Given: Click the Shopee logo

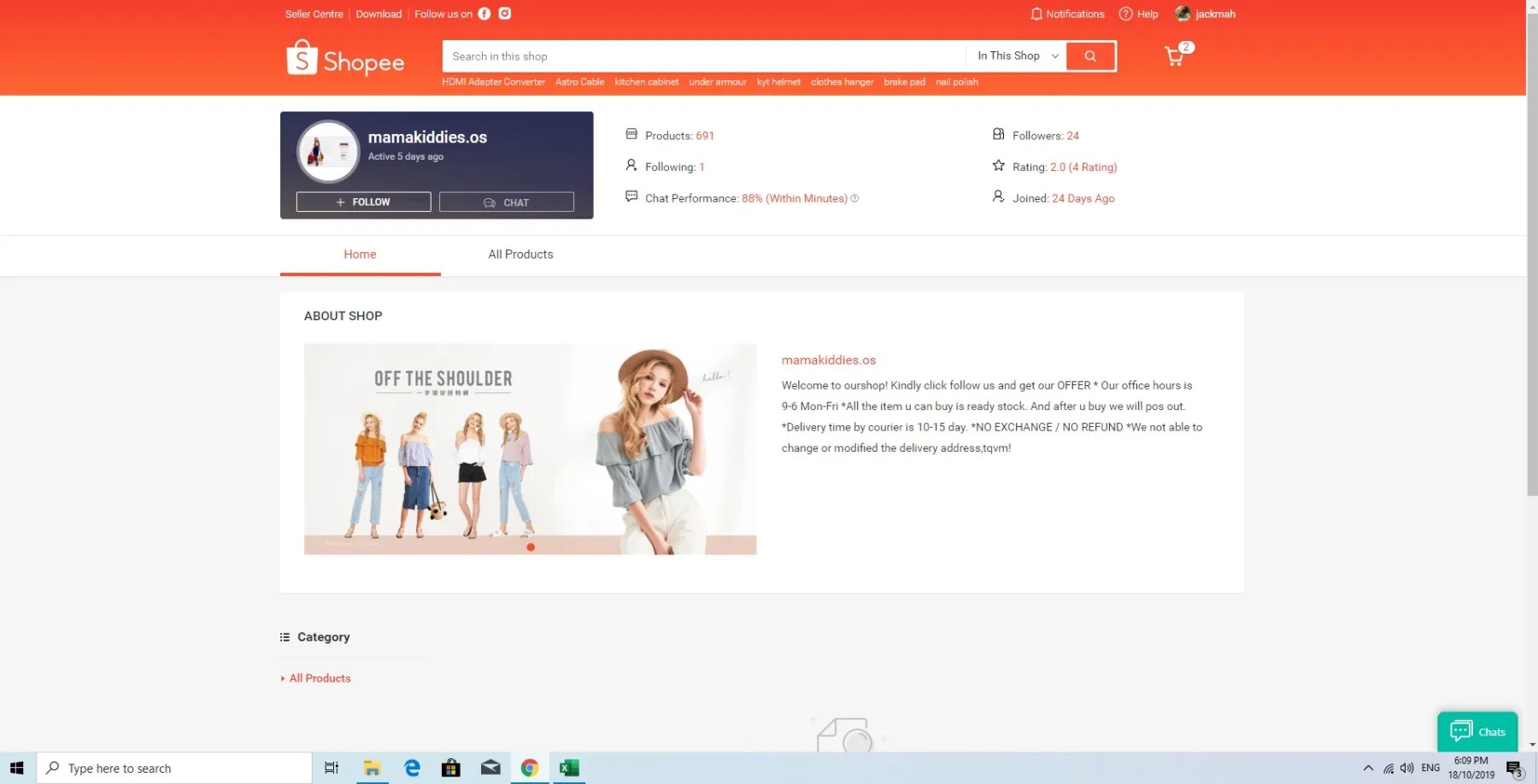Looking at the screenshot, I should pos(345,59).
